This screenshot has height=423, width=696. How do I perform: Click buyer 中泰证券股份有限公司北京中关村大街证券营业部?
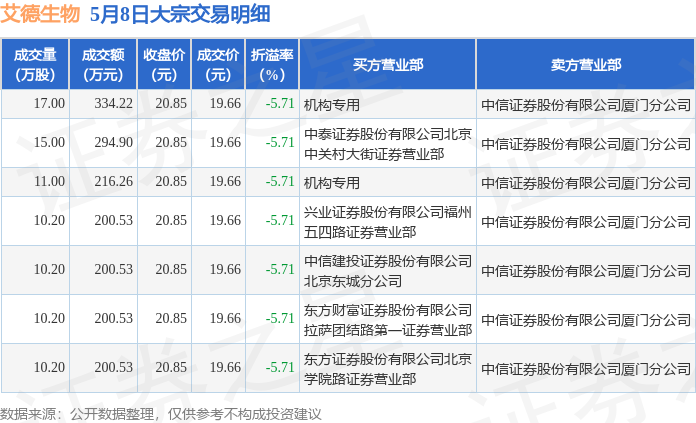(388, 144)
